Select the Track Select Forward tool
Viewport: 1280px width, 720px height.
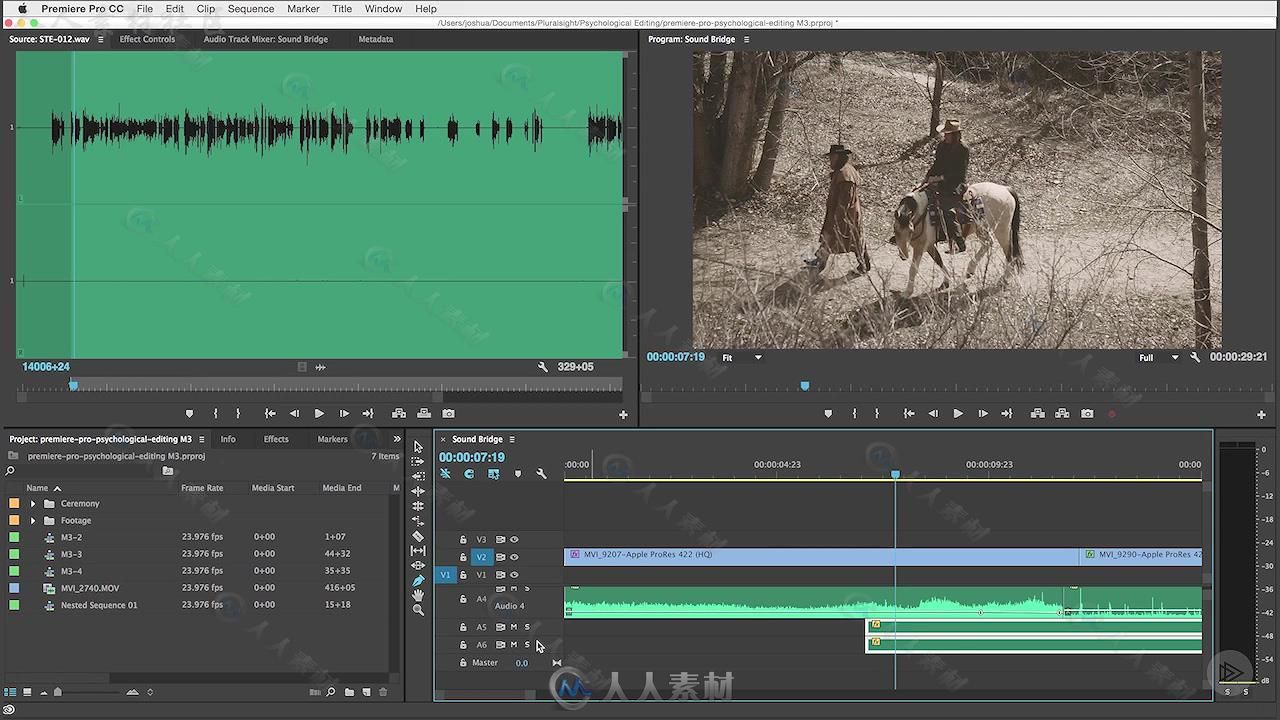[418, 462]
